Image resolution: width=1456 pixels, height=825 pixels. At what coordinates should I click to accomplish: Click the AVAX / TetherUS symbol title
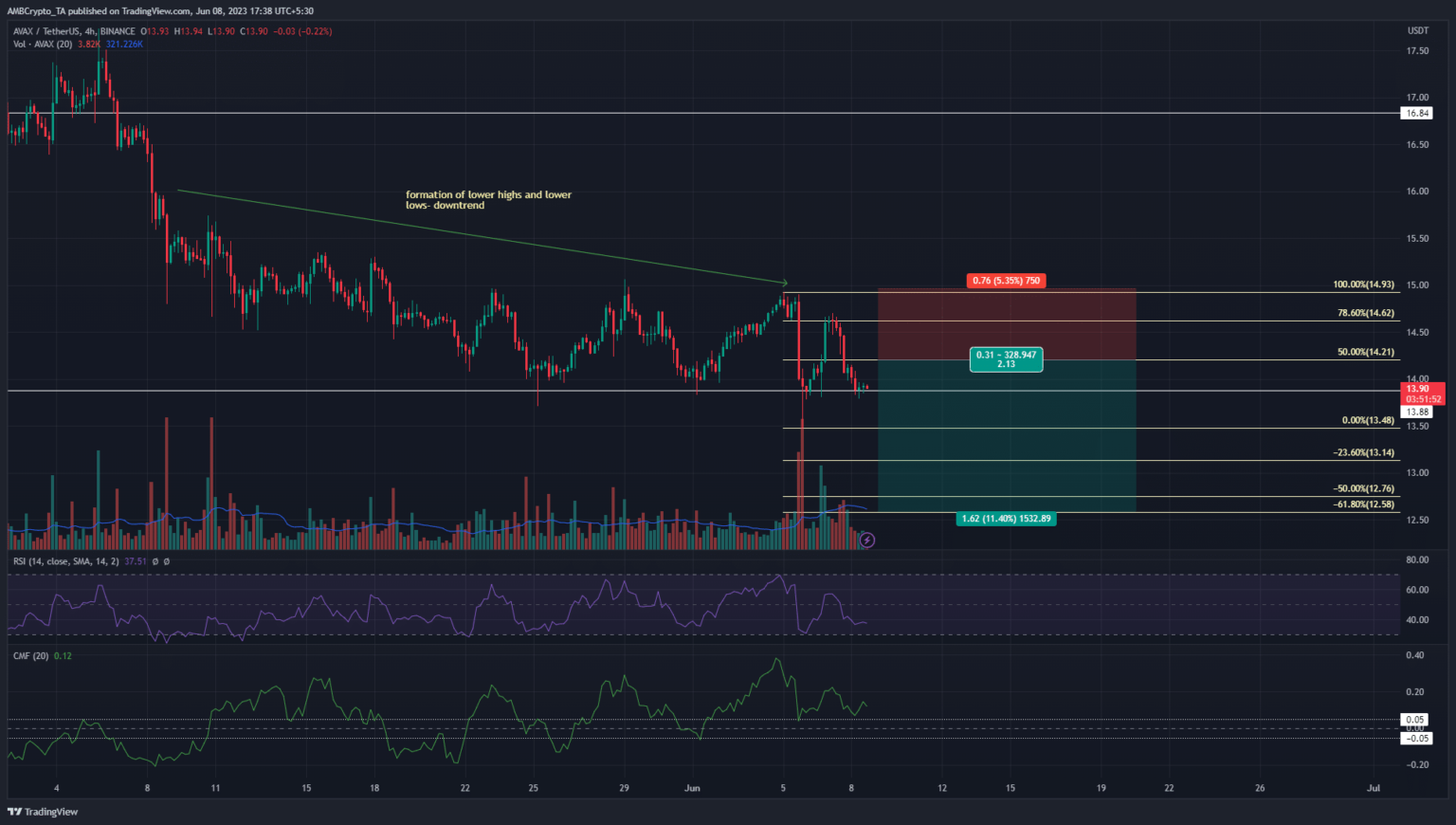pos(46,31)
